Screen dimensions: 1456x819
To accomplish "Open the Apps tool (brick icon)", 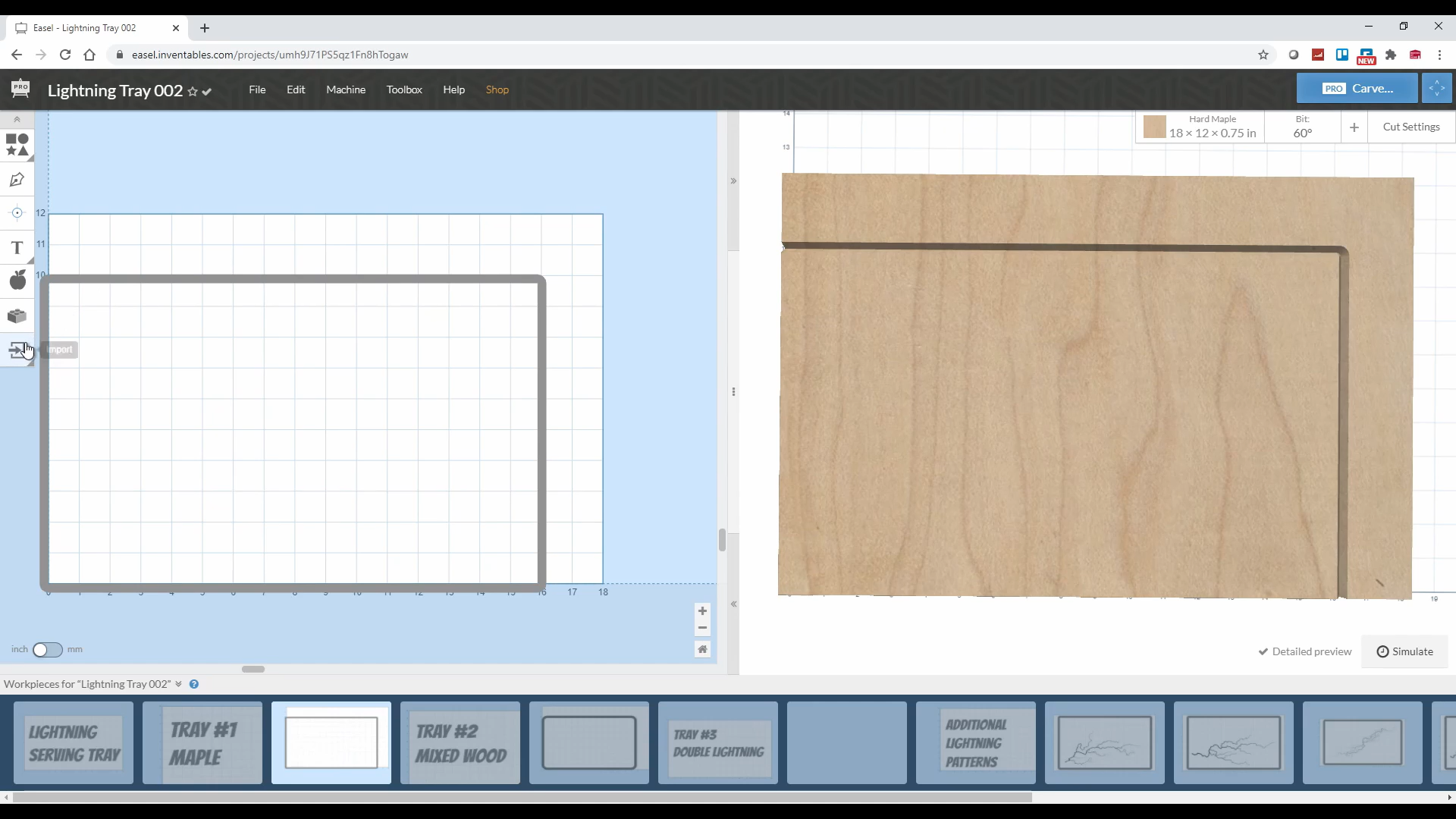I will [x=17, y=315].
